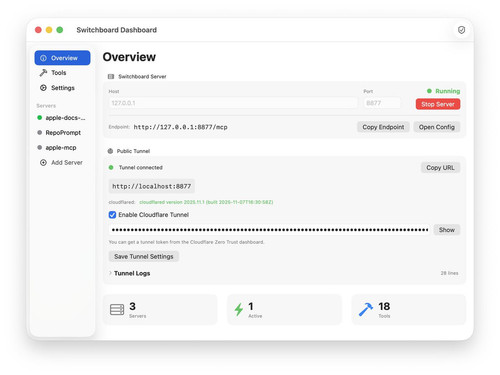
Task: Select the apple-mcp server
Action: coord(62,148)
